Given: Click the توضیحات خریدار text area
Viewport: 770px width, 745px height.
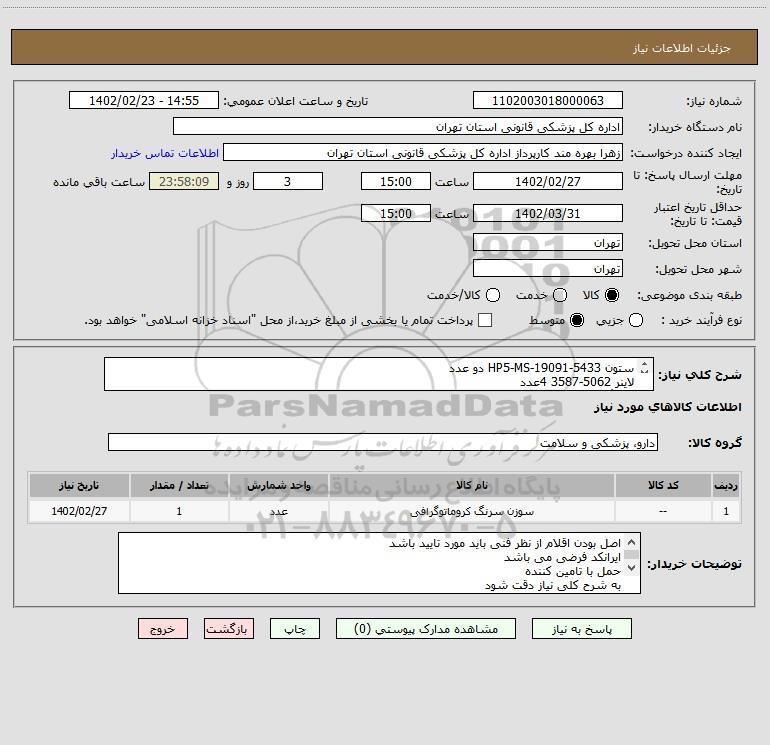Looking at the screenshot, I should [x=380, y=563].
